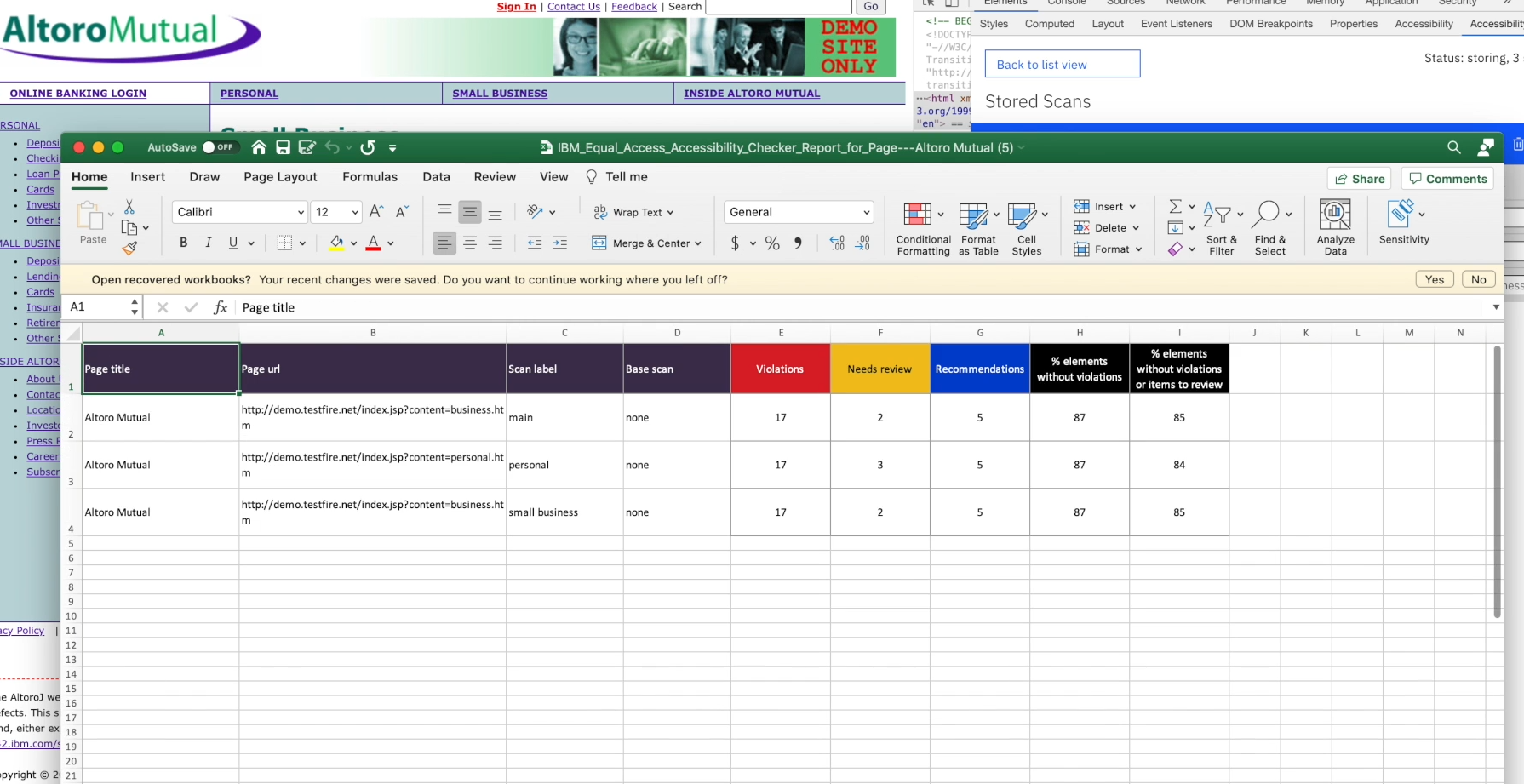
Task: Click the Save icon in Excel title bar
Action: click(284, 147)
